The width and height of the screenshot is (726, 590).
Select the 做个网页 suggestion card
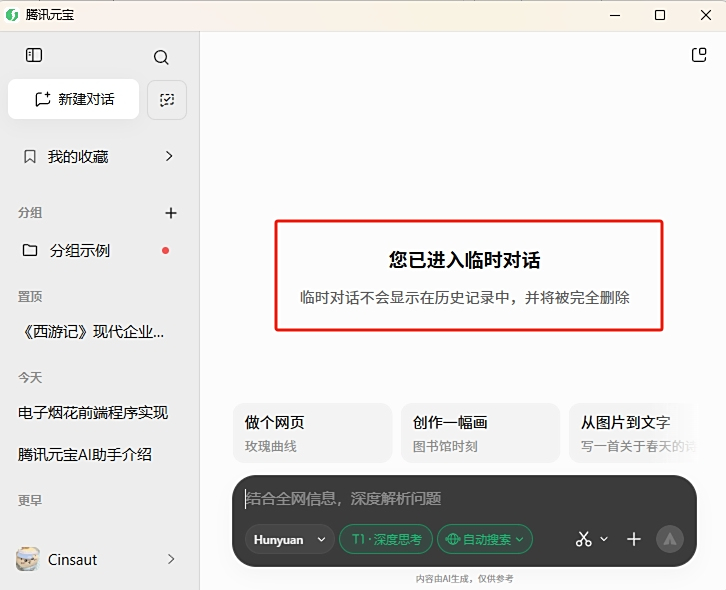(x=311, y=433)
